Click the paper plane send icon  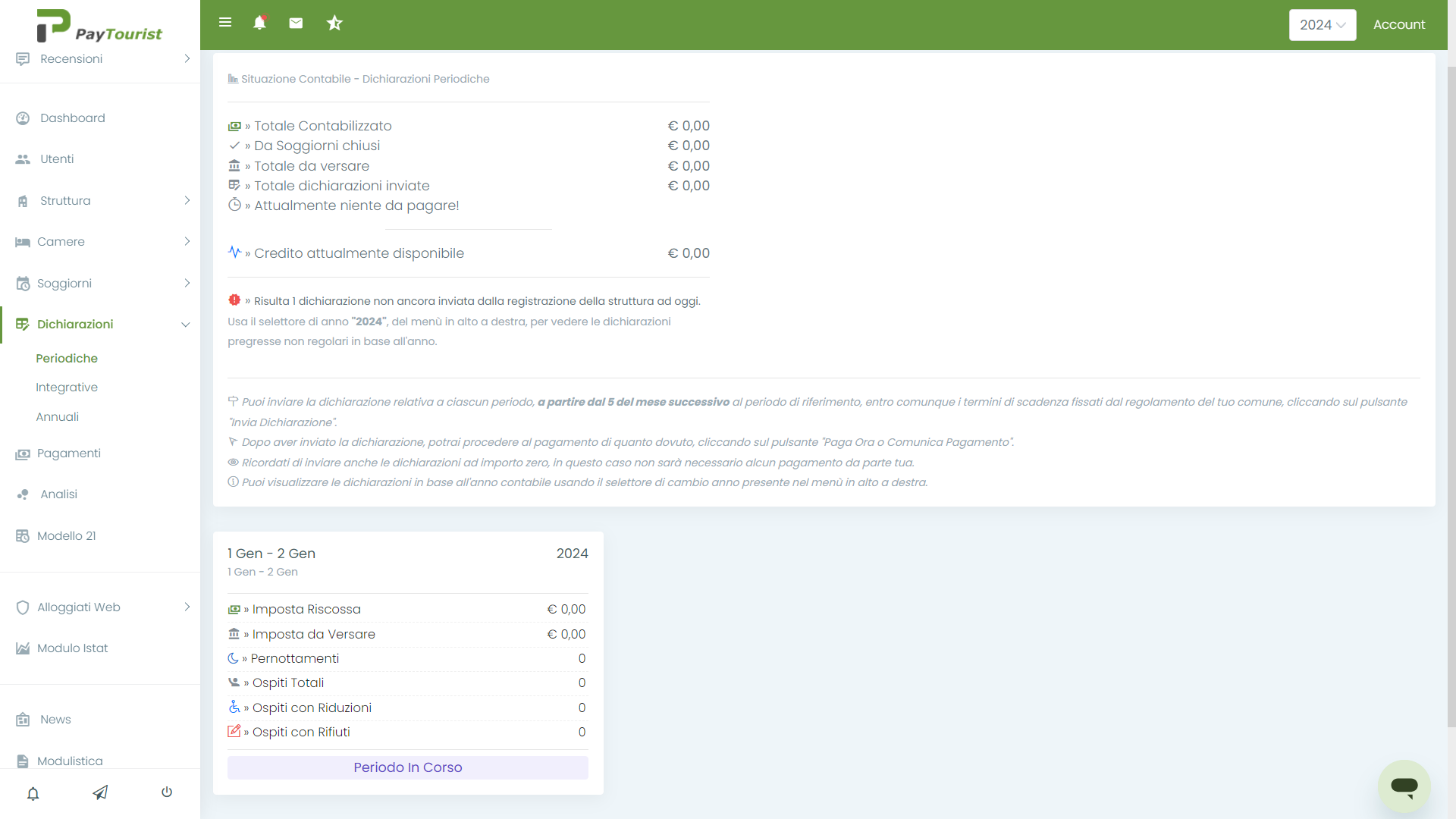100,792
